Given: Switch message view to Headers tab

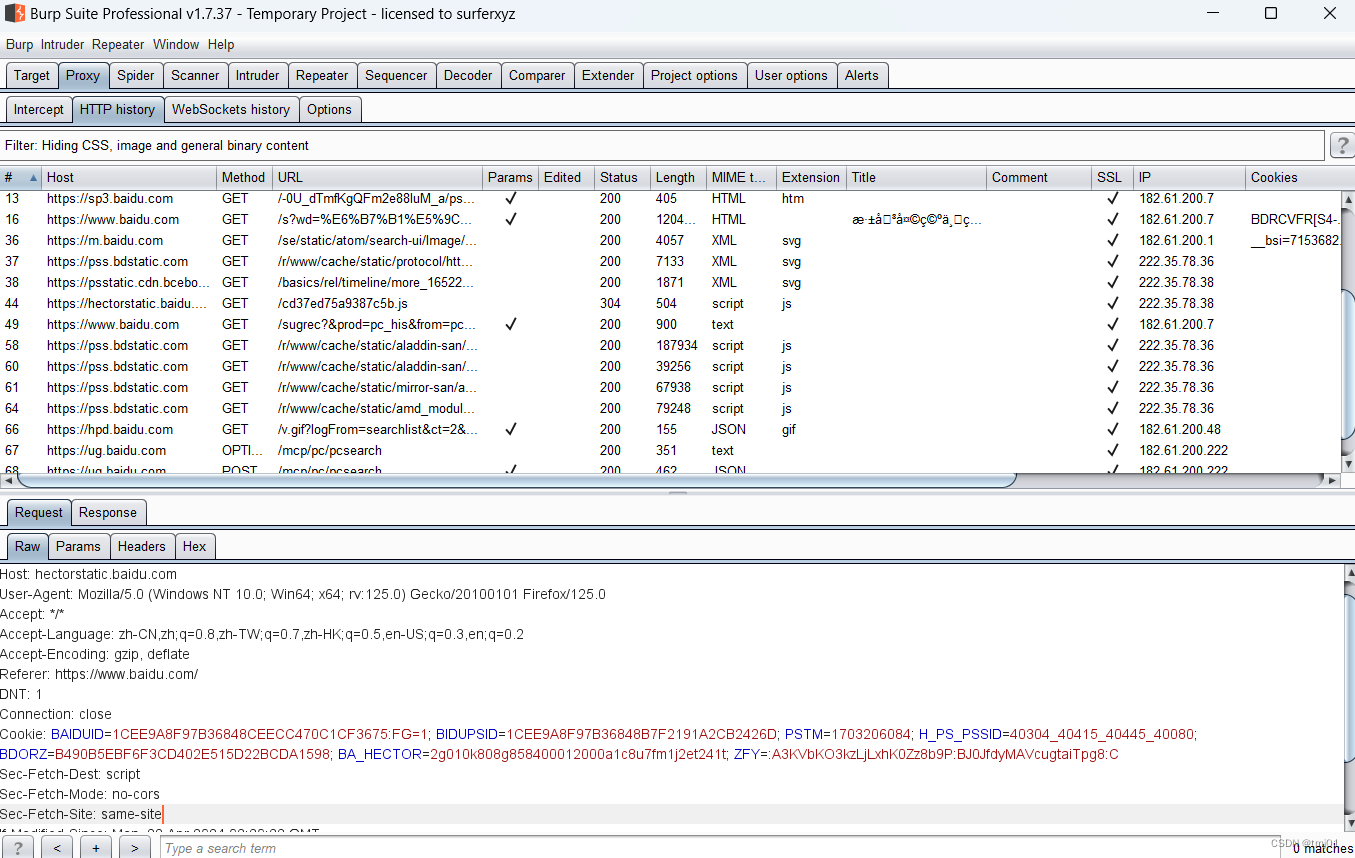Looking at the screenshot, I should click(x=141, y=546).
